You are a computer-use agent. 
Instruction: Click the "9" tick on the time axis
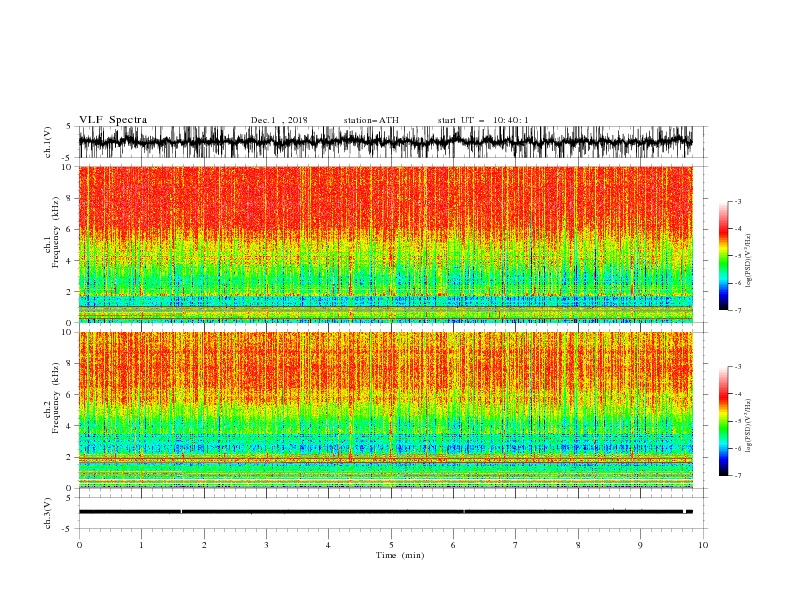[x=640, y=545]
